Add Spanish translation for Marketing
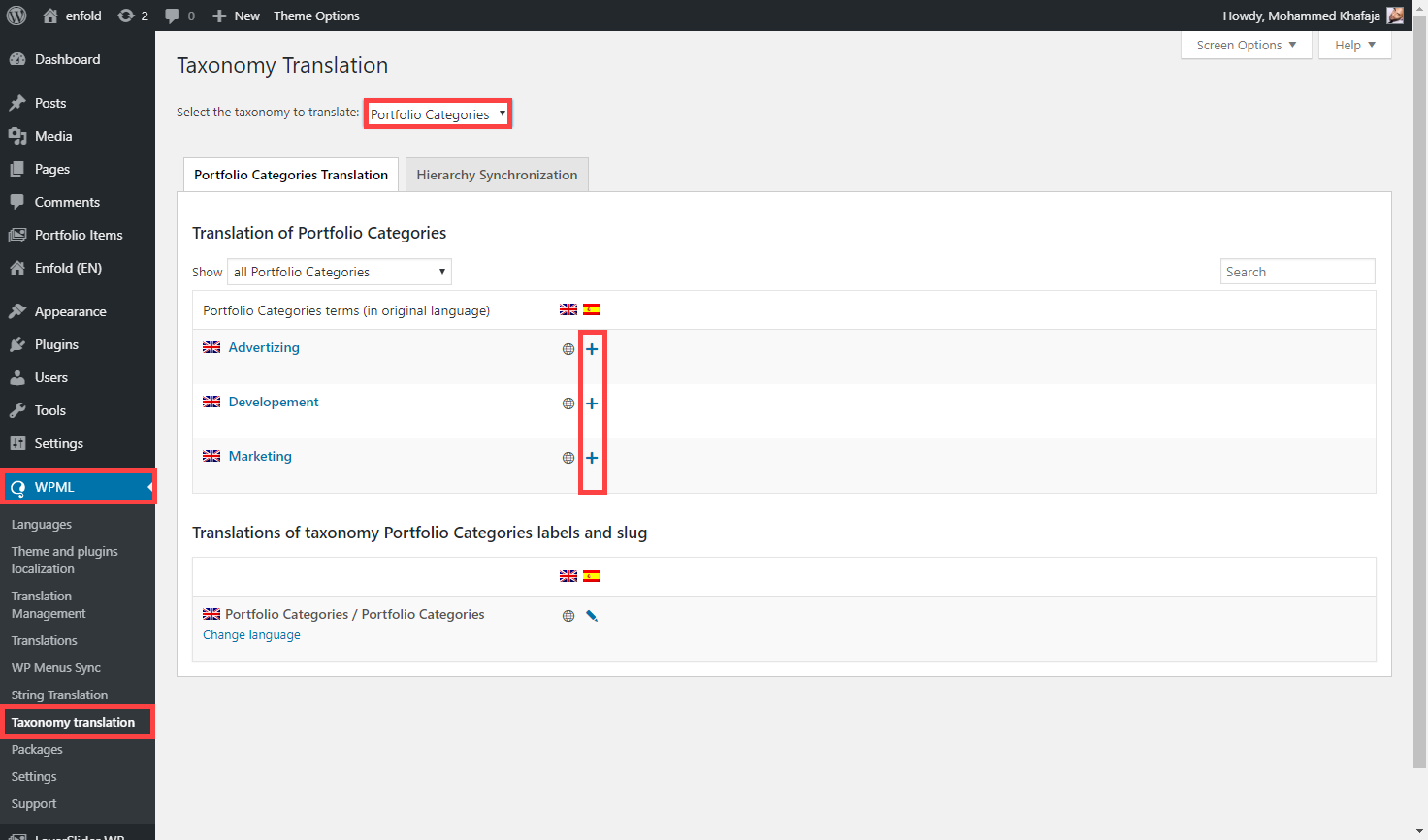 [592, 458]
